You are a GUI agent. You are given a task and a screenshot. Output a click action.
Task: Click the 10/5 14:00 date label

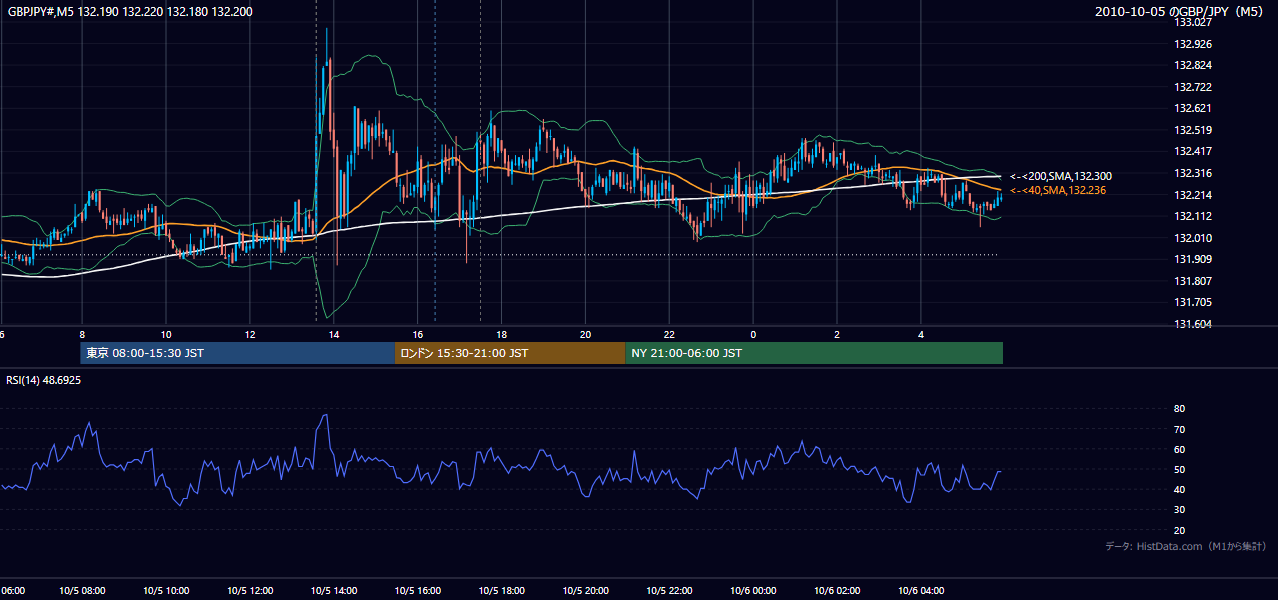coord(334,591)
